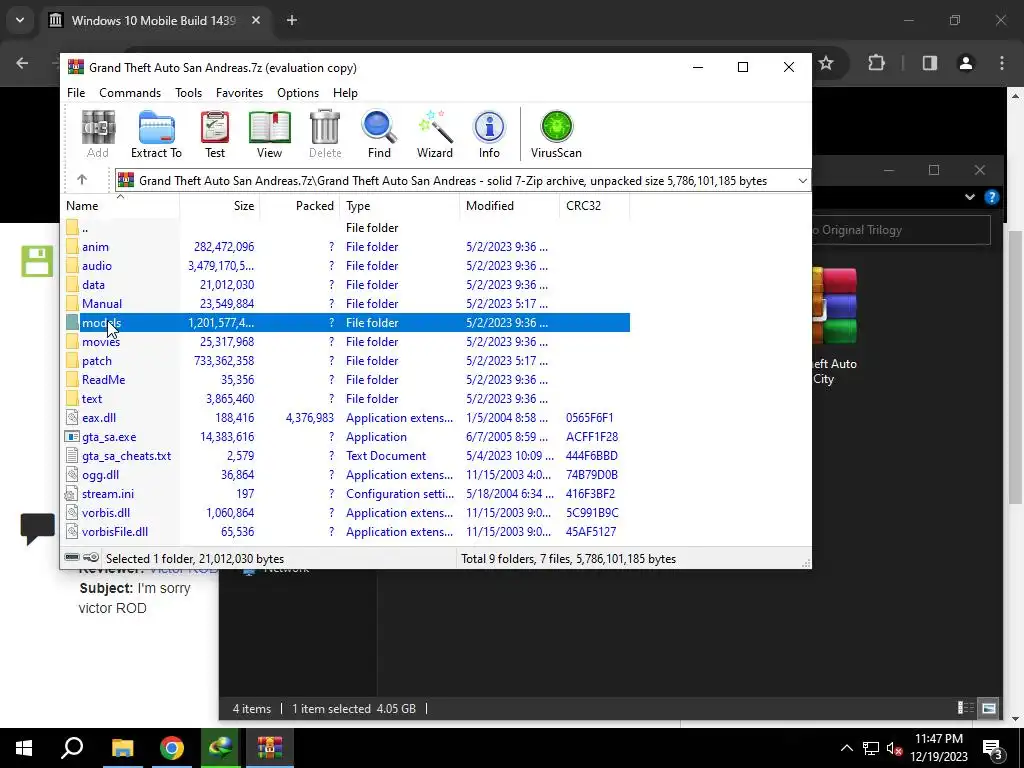Click the Add toolbar icon
The image size is (1024, 768).
click(x=98, y=134)
